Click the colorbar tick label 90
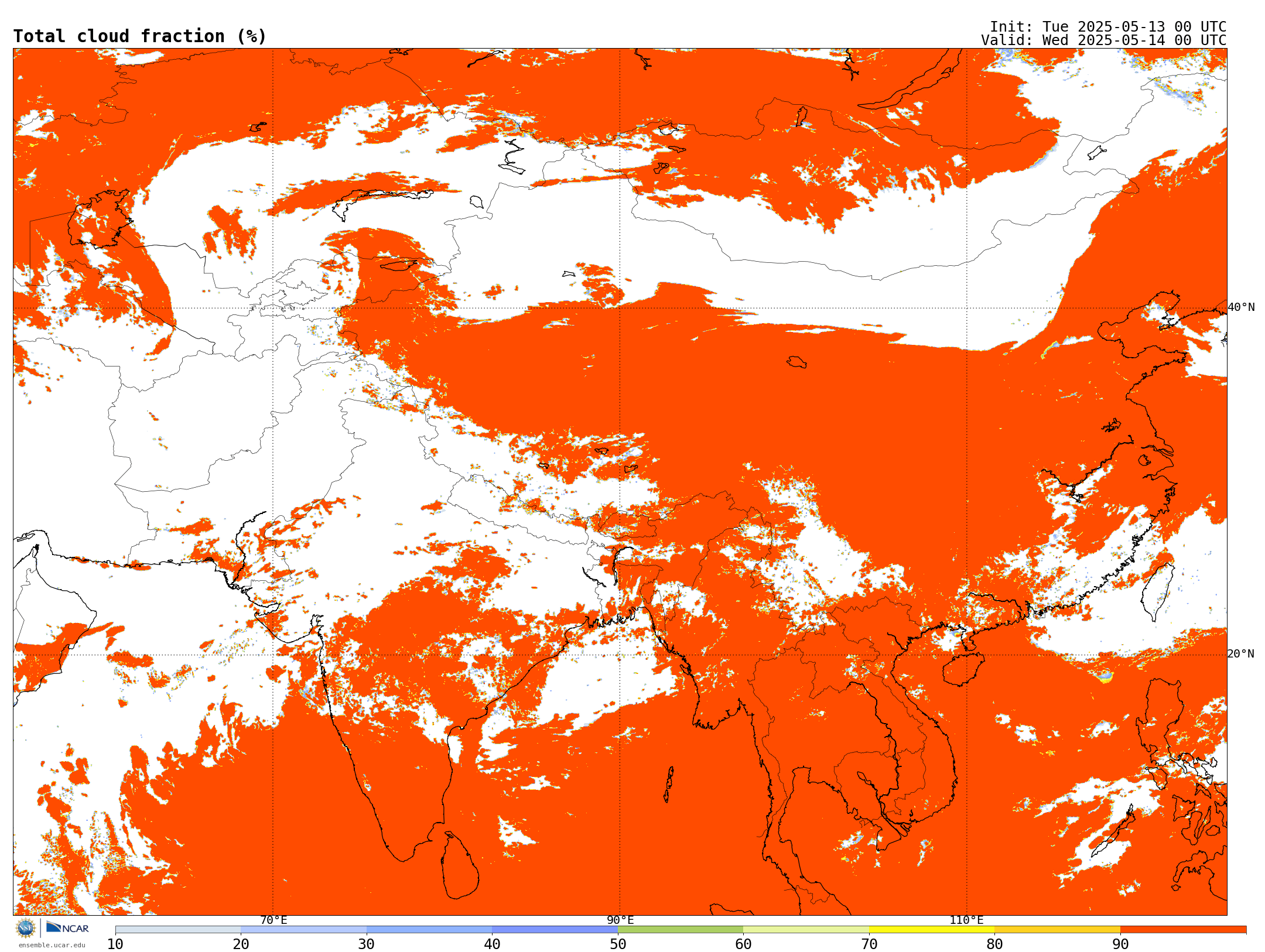This screenshot has width=1265, height=952. pos(1120,944)
